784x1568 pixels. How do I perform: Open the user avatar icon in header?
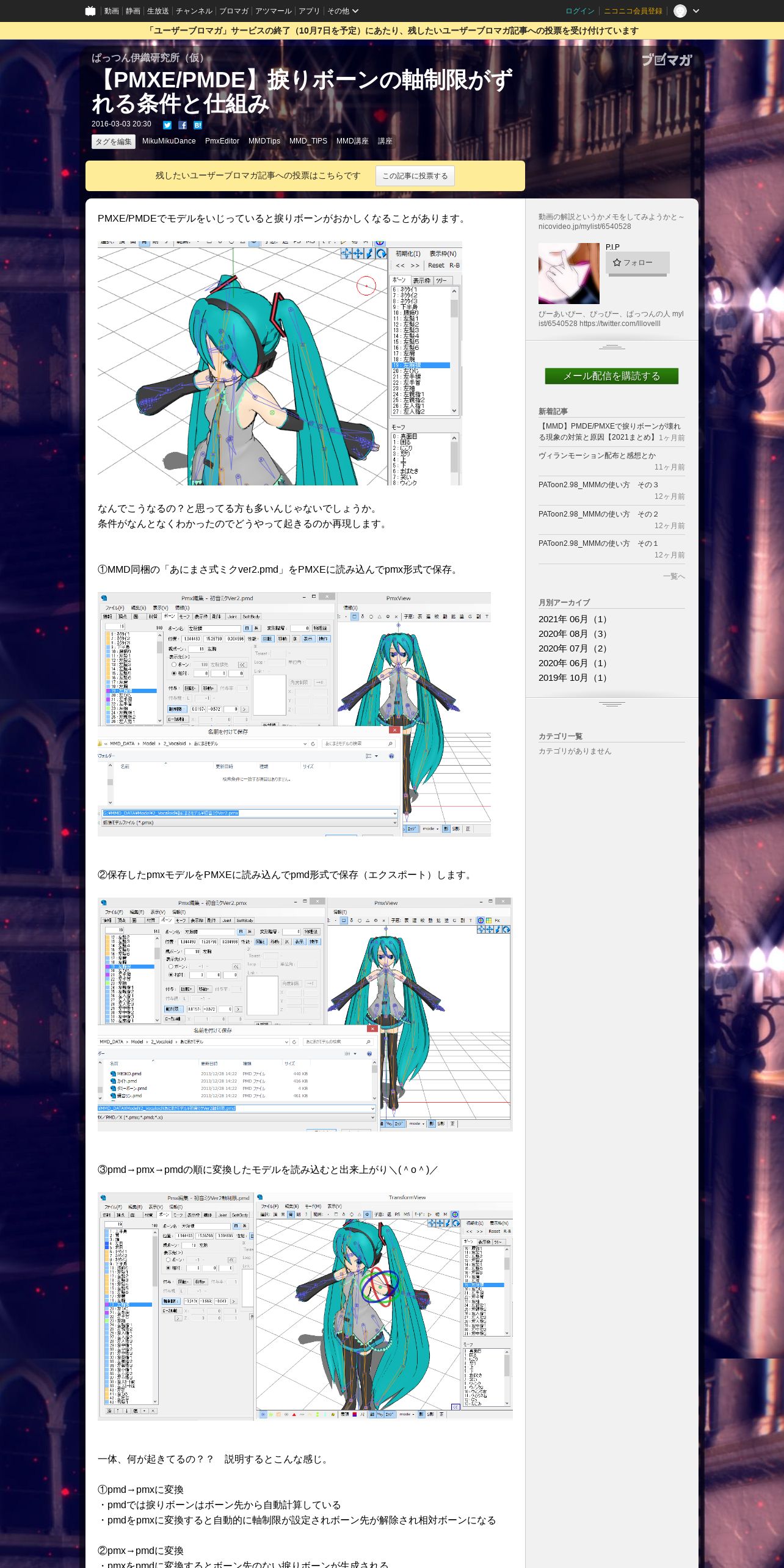pyautogui.click(x=680, y=11)
